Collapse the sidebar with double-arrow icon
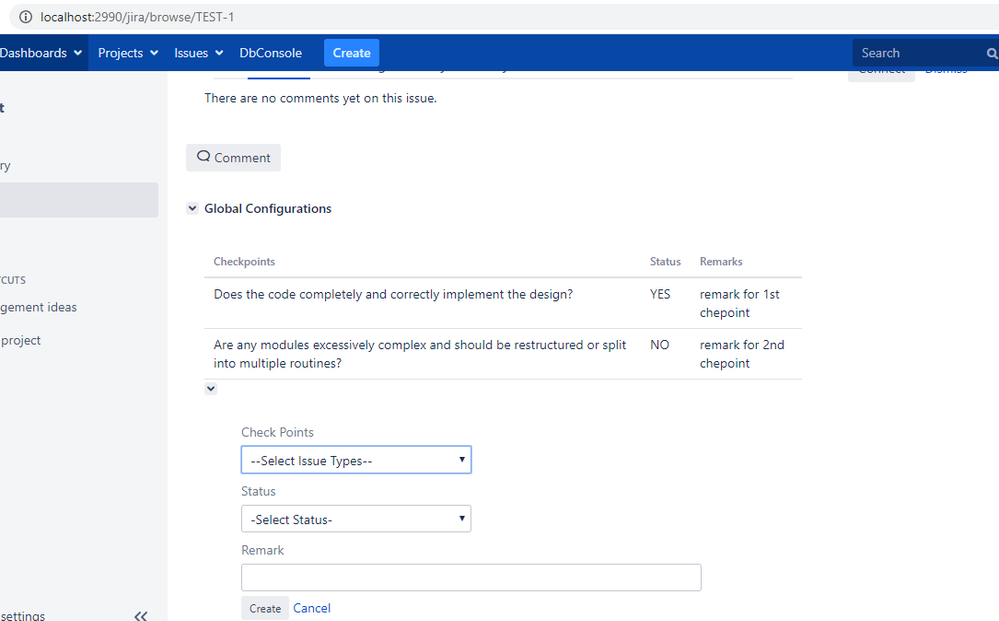Viewport: 999px width, 621px height. pos(141,616)
